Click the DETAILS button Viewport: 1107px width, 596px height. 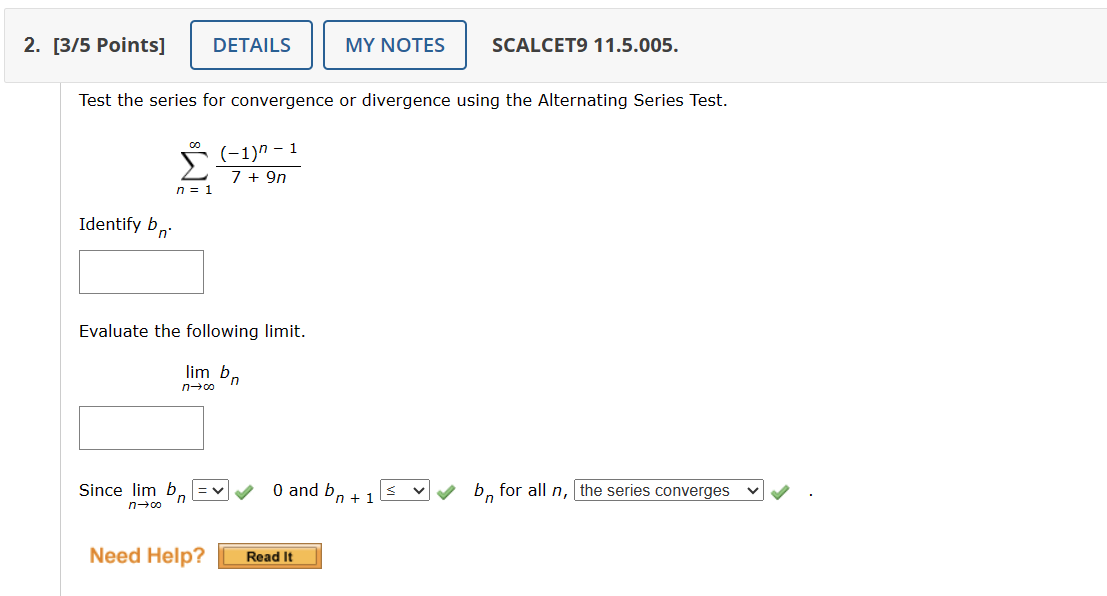tap(251, 44)
